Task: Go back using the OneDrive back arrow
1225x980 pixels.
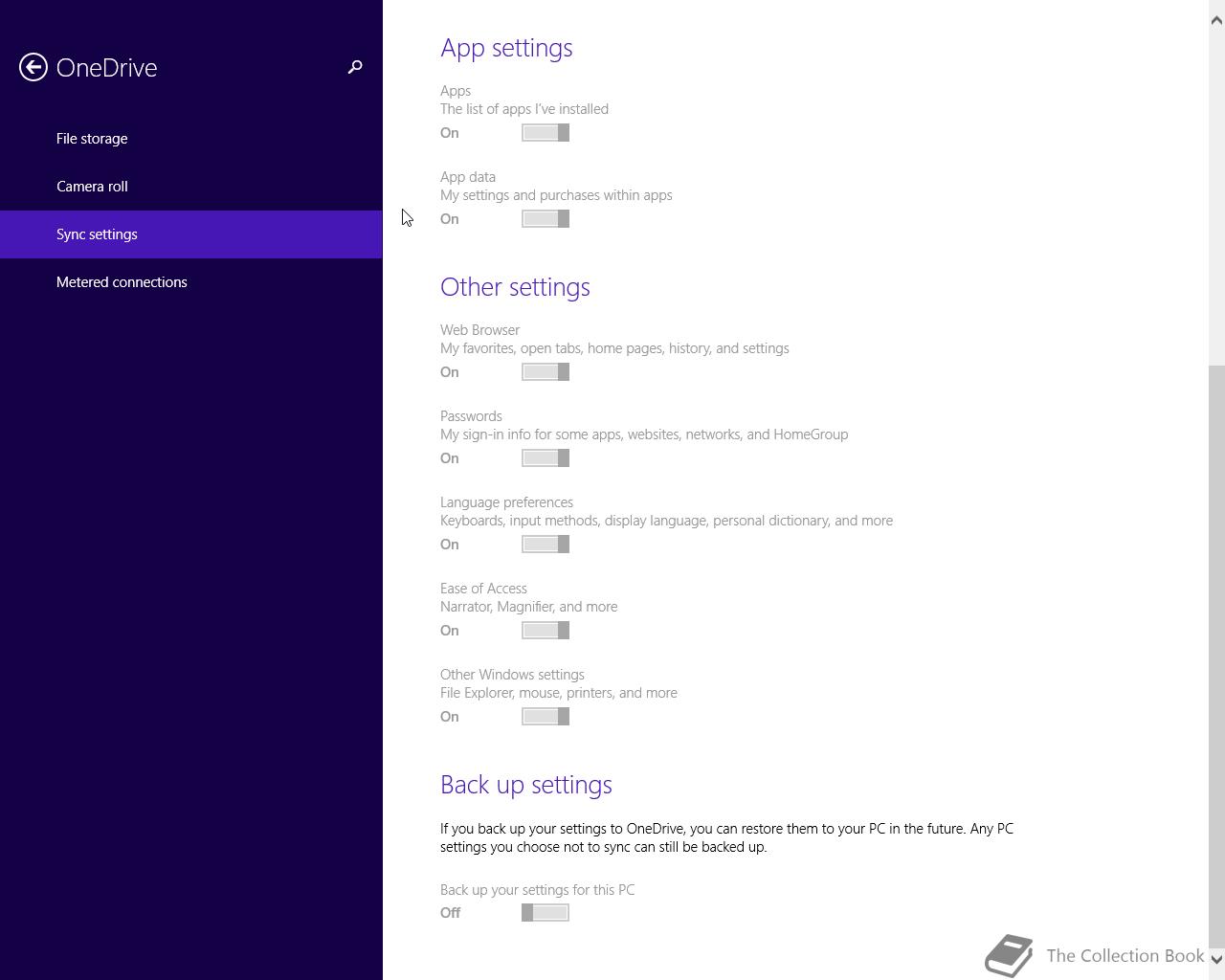Action: pos(33,67)
